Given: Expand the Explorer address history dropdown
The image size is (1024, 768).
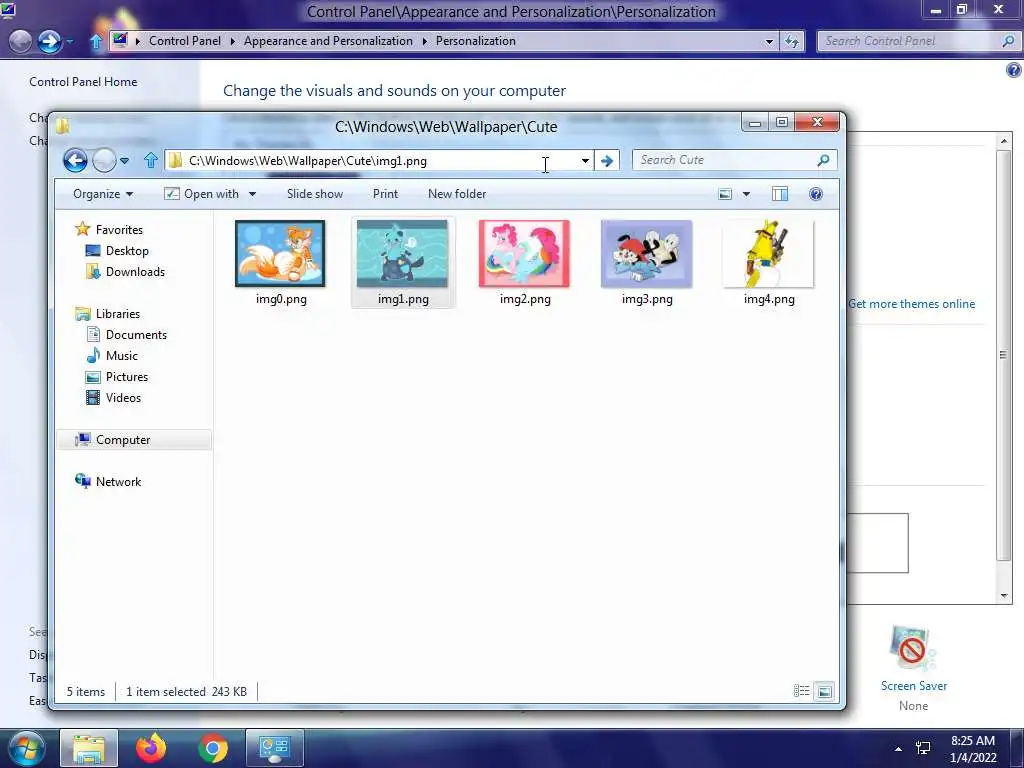Looking at the screenshot, I should coord(585,161).
